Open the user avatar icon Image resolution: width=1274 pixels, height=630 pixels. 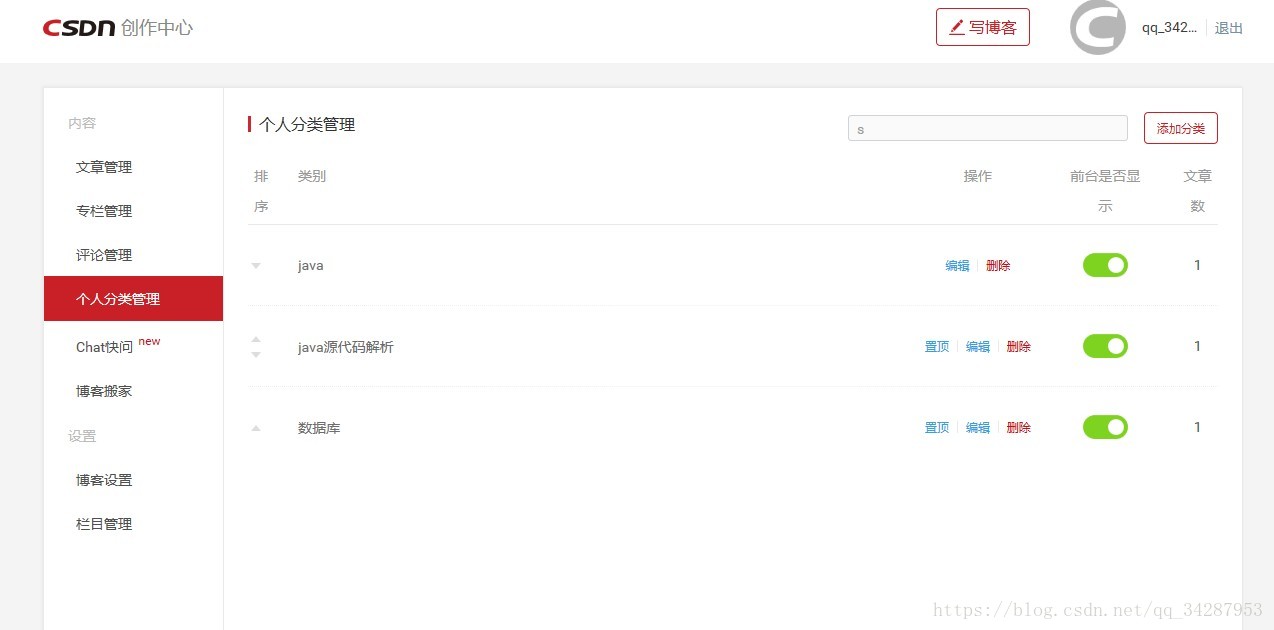coord(1098,27)
